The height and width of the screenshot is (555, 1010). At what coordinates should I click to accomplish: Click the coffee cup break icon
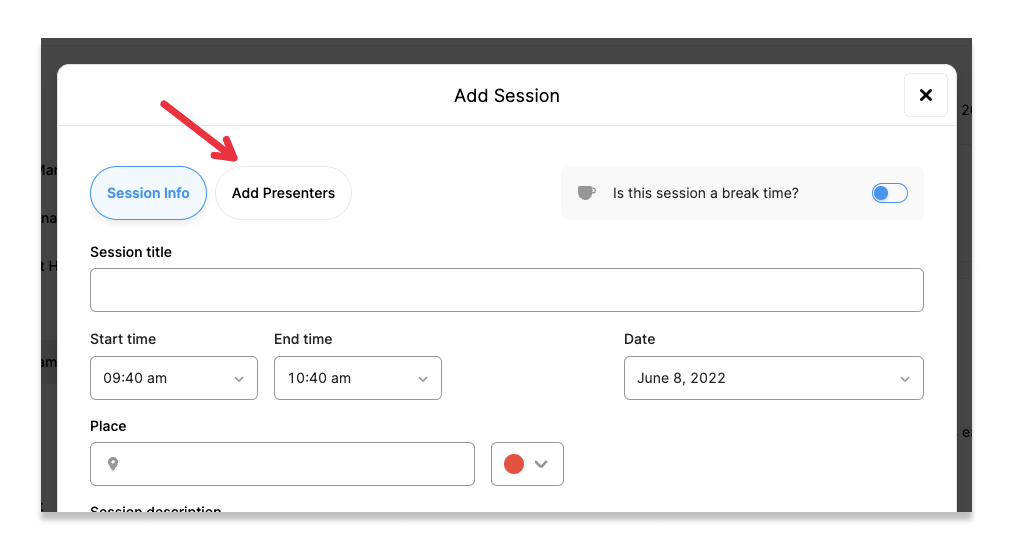[586, 193]
